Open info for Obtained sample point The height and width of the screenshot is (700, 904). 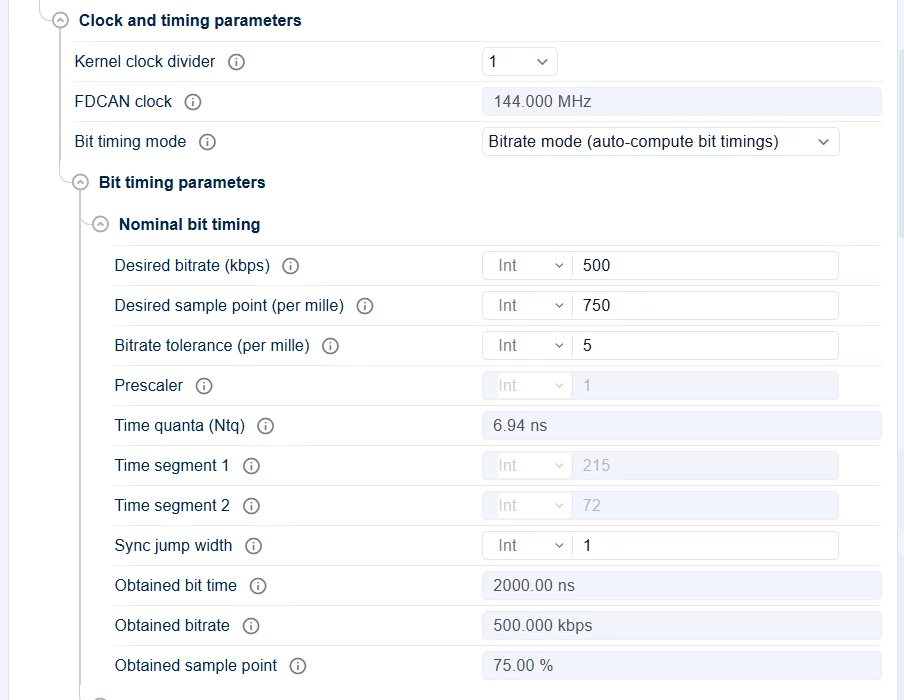coord(297,666)
